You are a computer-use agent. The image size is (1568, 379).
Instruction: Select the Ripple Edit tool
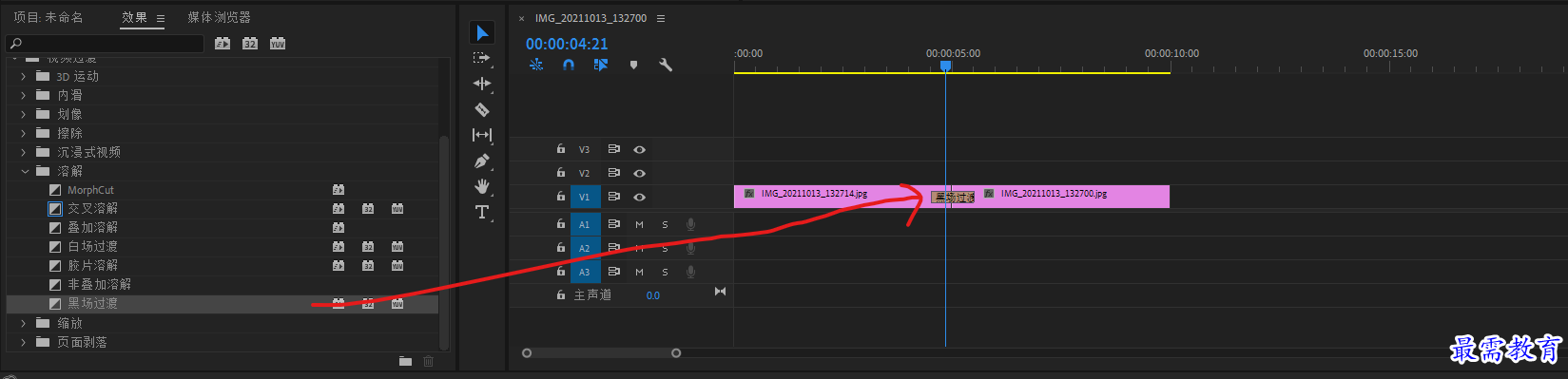482,84
